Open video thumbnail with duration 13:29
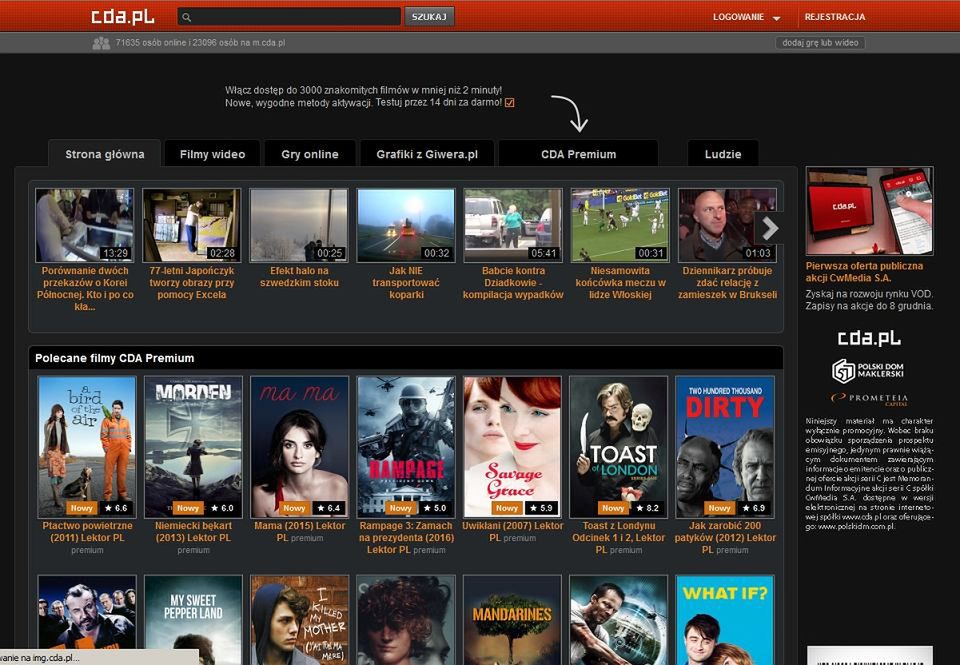This screenshot has width=960, height=665. 84,225
